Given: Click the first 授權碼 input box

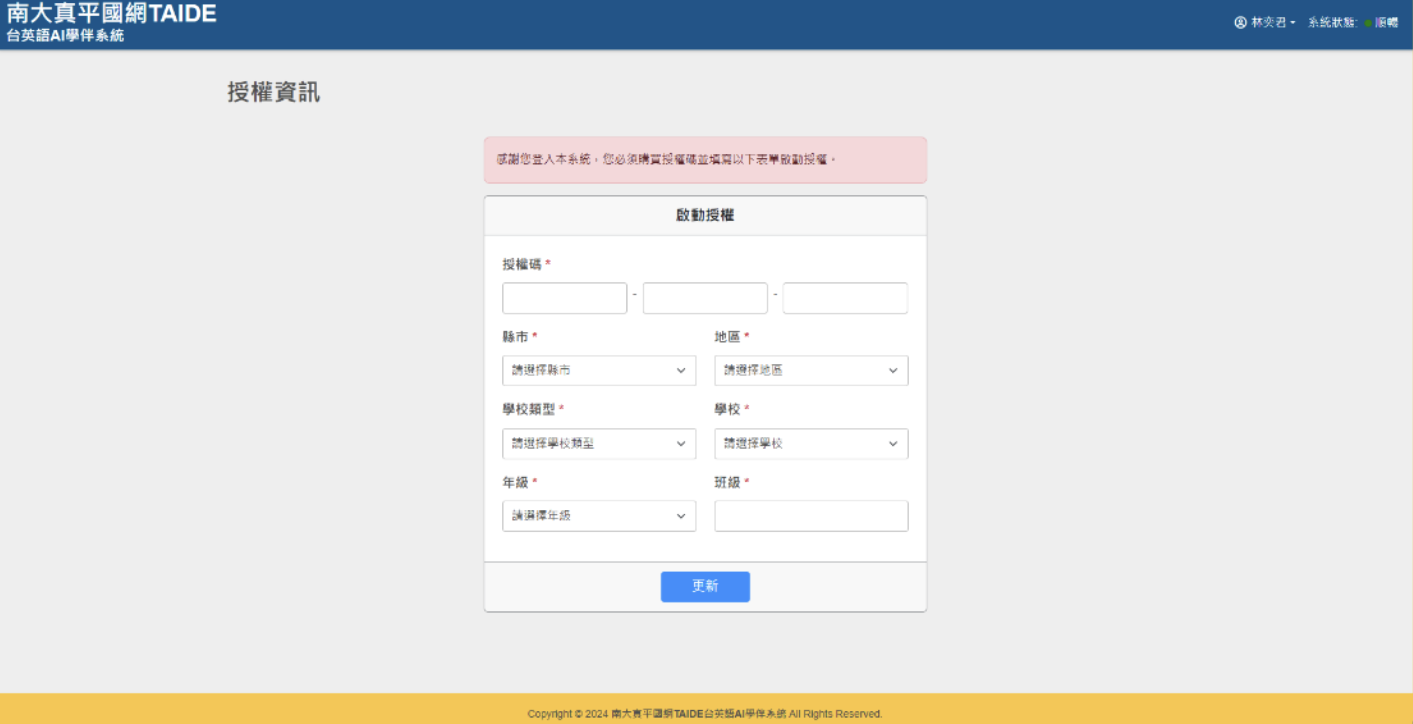Looking at the screenshot, I should point(564,298).
